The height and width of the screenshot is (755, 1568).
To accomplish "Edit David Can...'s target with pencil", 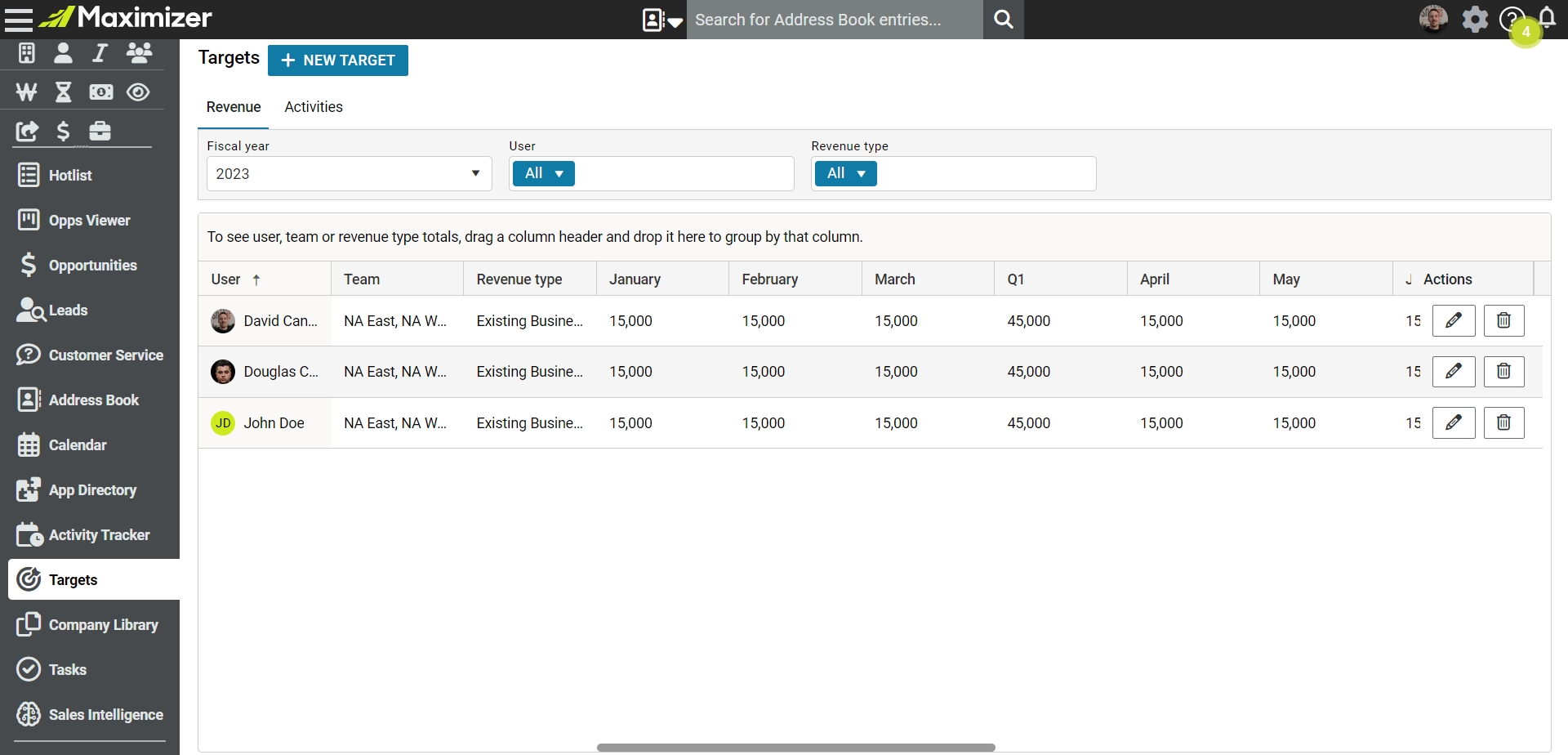I will pos(1454,320).
